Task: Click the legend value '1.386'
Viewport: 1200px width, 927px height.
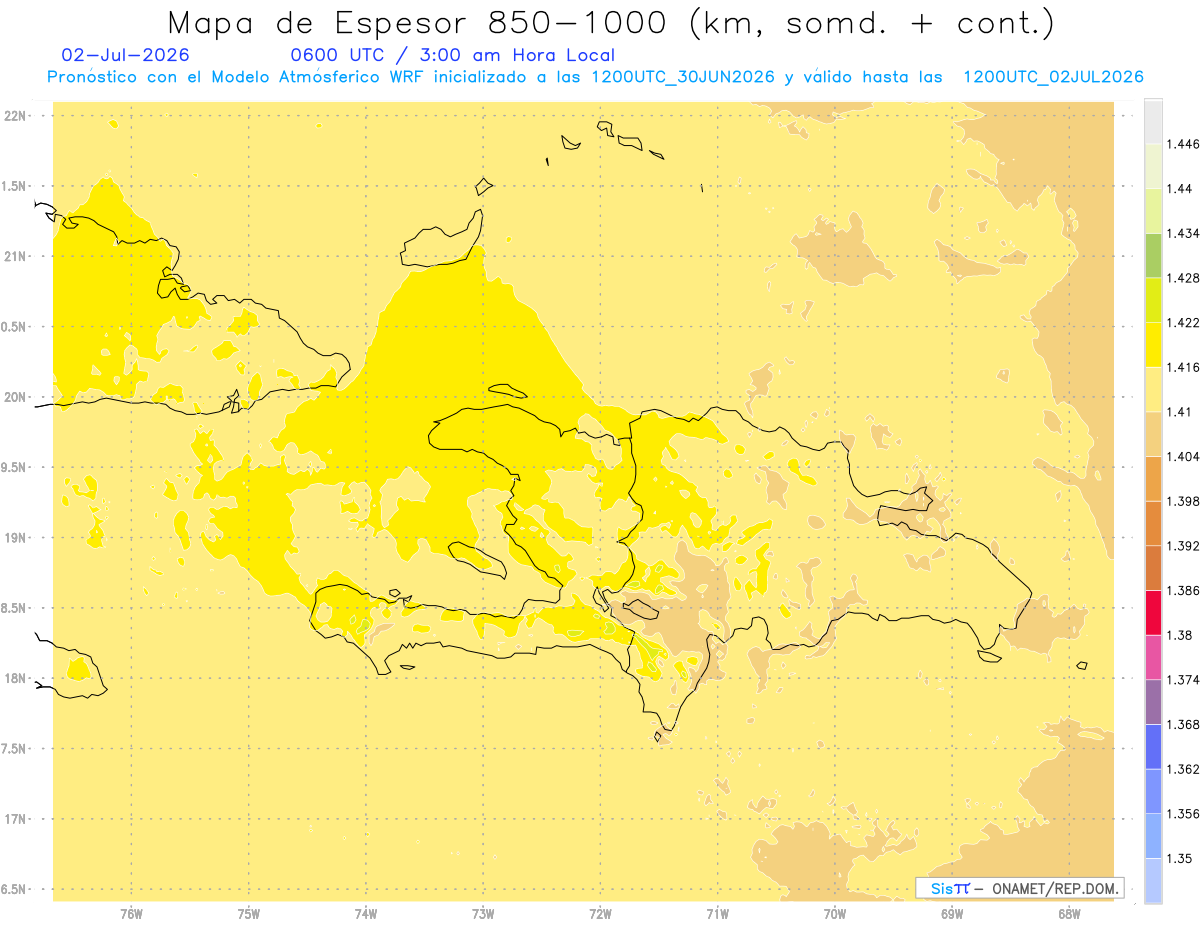Action: click(x=1184, y=591)
